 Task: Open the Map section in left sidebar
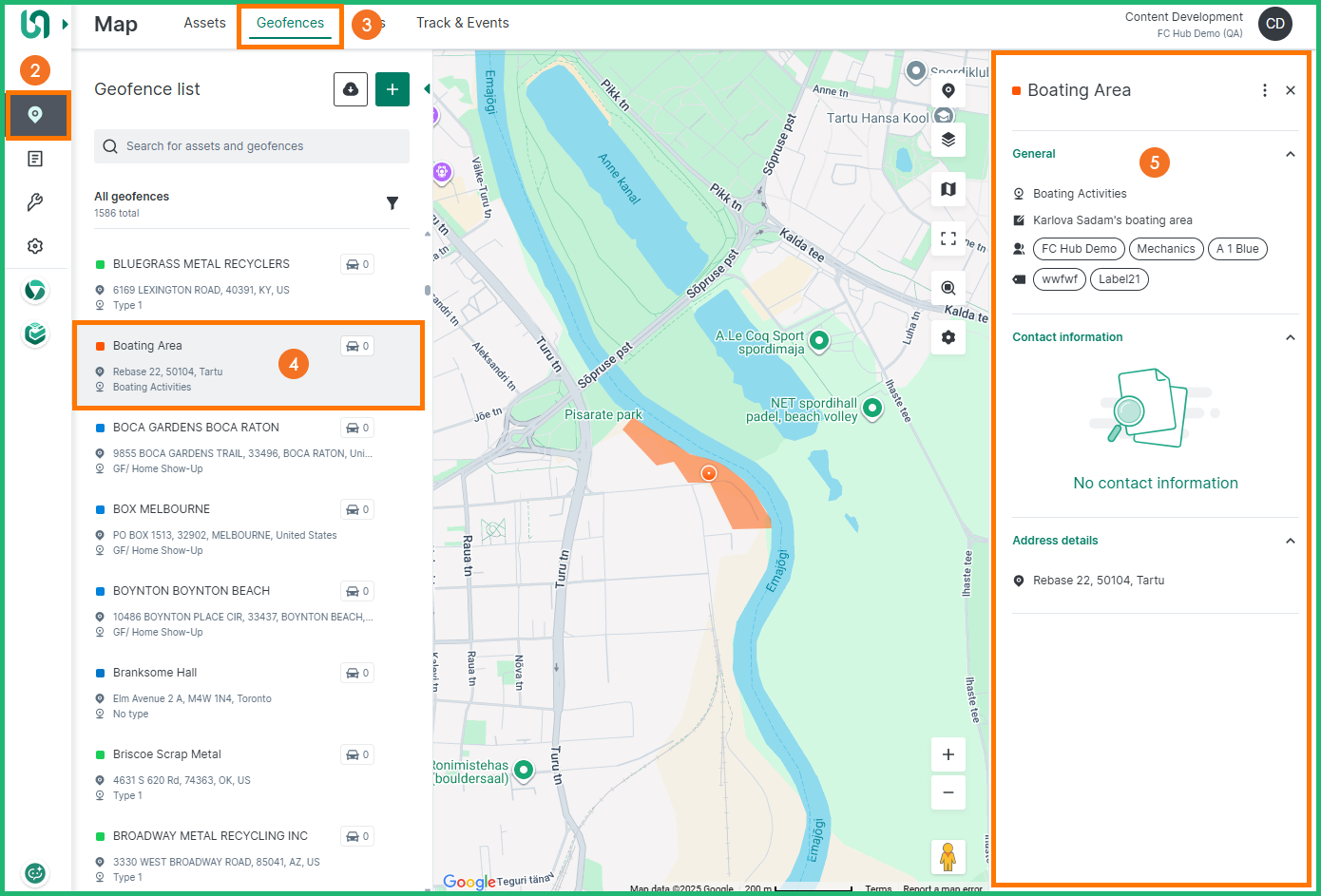tap(36, 115)
